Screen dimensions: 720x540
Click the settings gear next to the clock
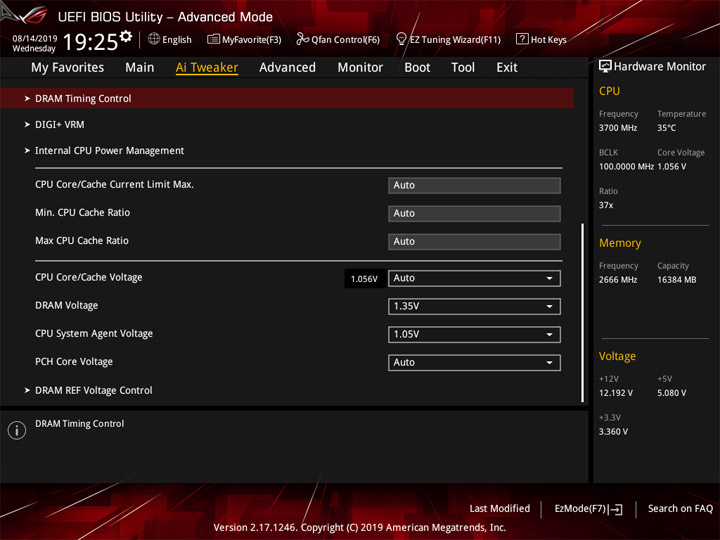(x=126, y=37)
